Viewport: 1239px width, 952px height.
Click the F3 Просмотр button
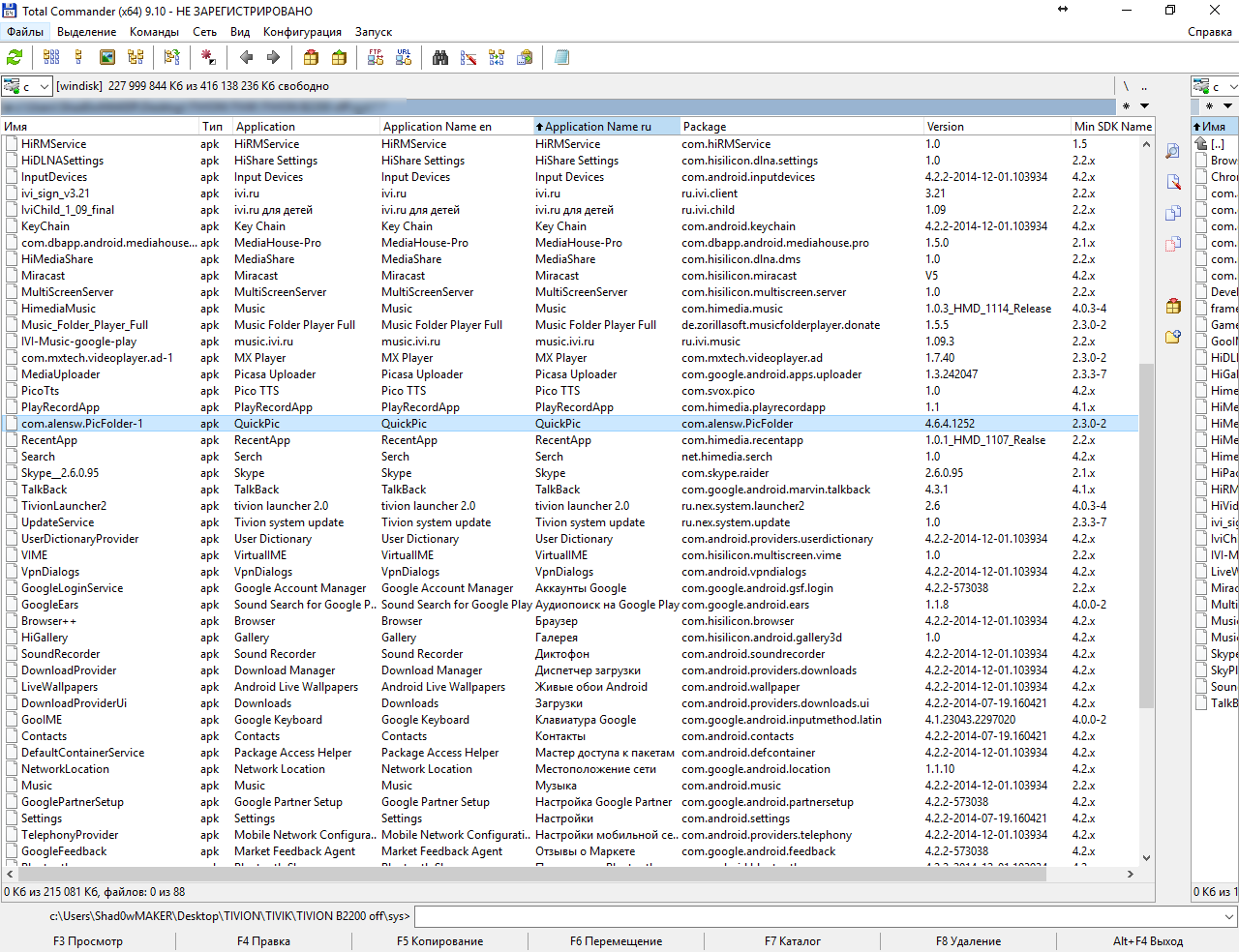pyautogui.click(x=88, y=941)
